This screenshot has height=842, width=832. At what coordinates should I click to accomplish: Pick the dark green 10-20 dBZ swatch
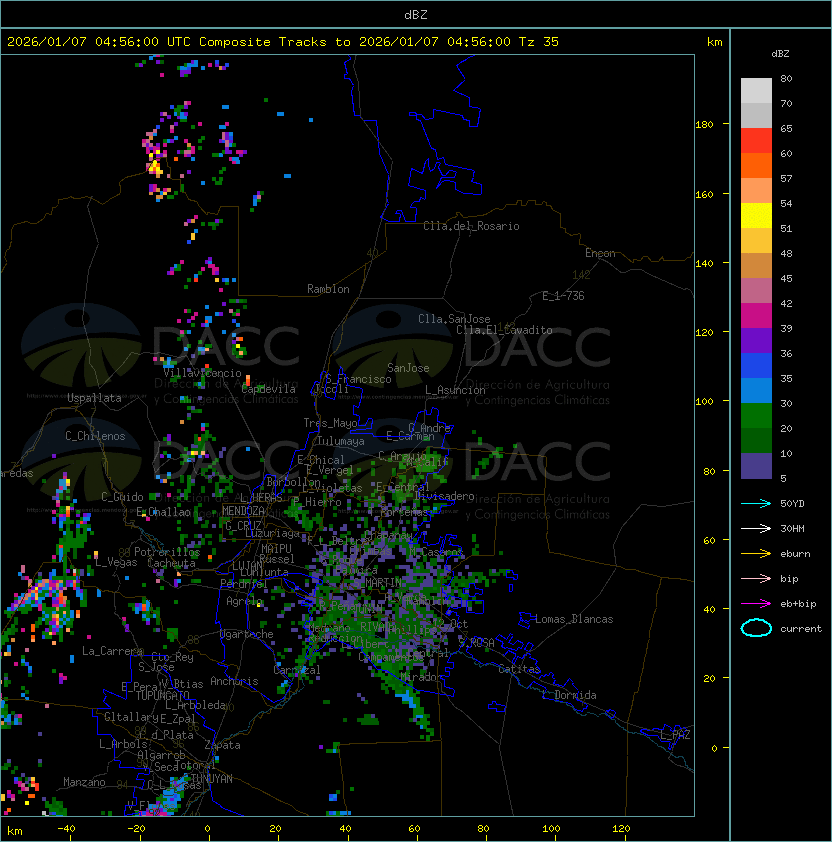[x=756, y=440]
